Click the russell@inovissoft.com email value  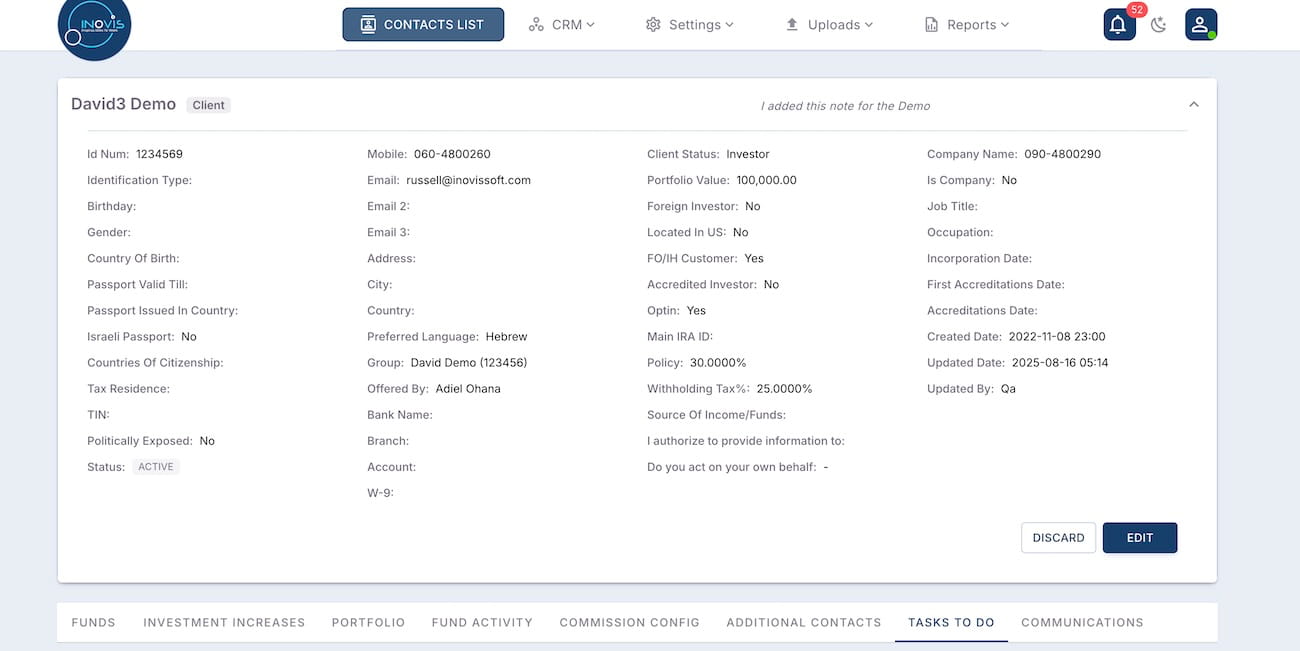click(468, 181)
